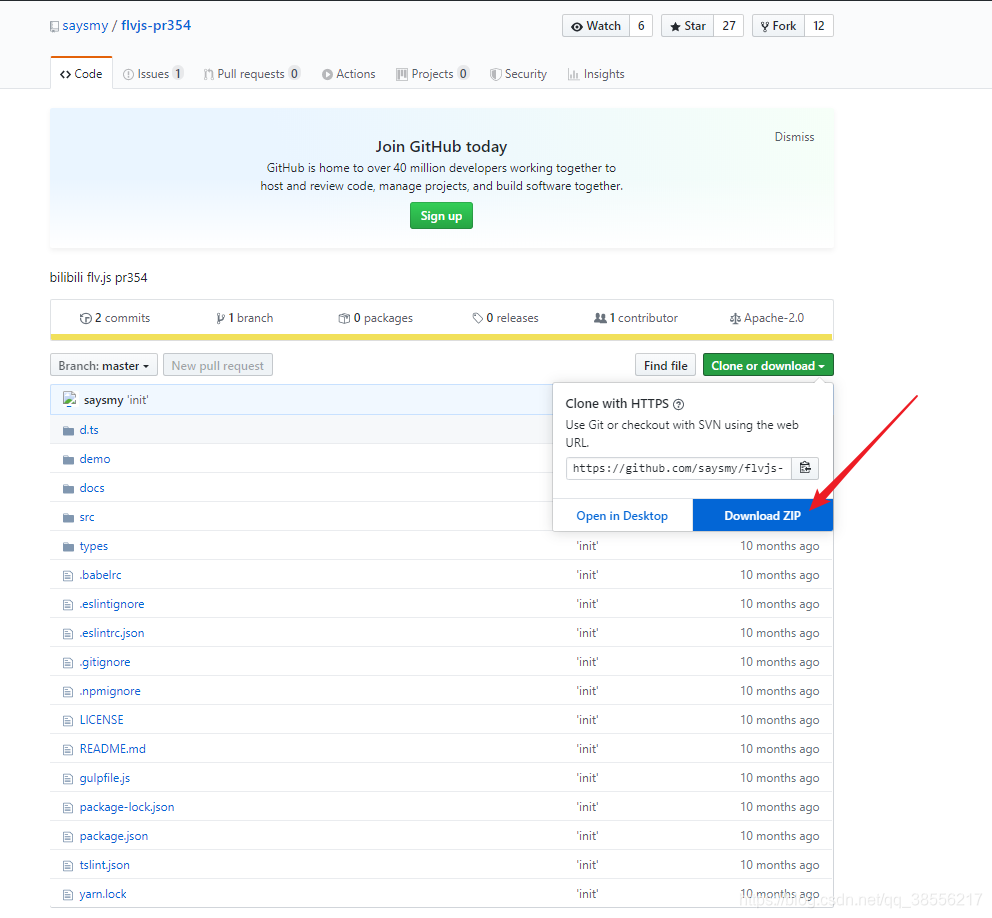The image size is (992, 918).
Task: Click the avatar image of saysmy commit
Action: [x=70, y=399]
